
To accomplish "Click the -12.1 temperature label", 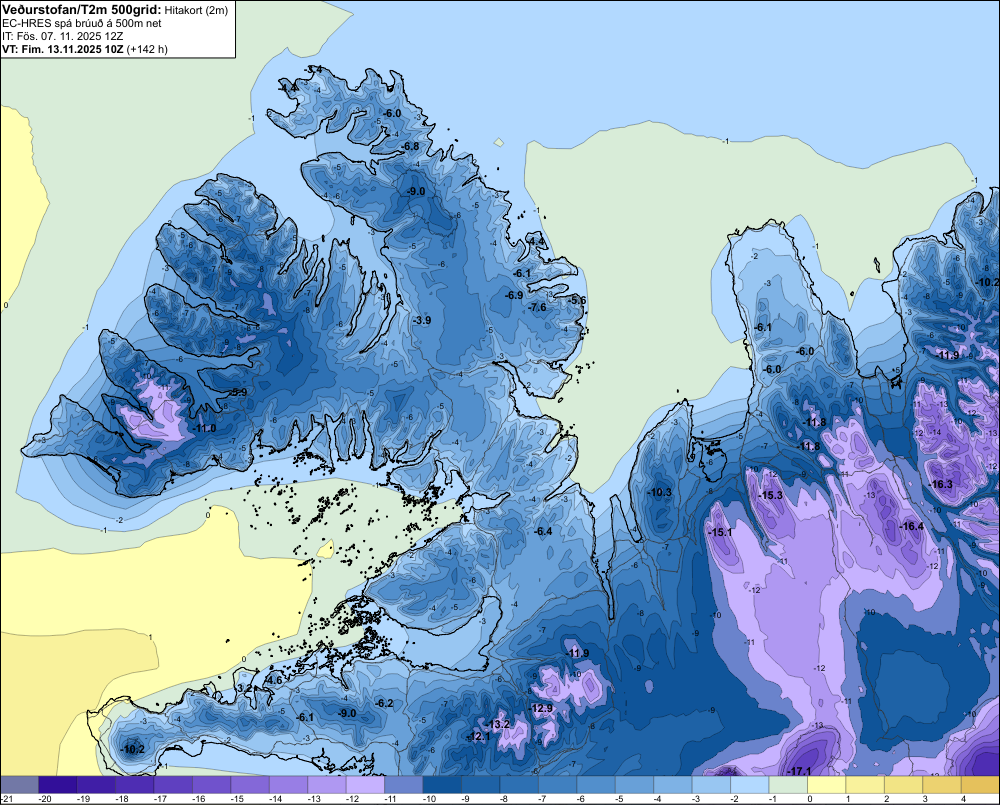I will click(x=479, y=737).
